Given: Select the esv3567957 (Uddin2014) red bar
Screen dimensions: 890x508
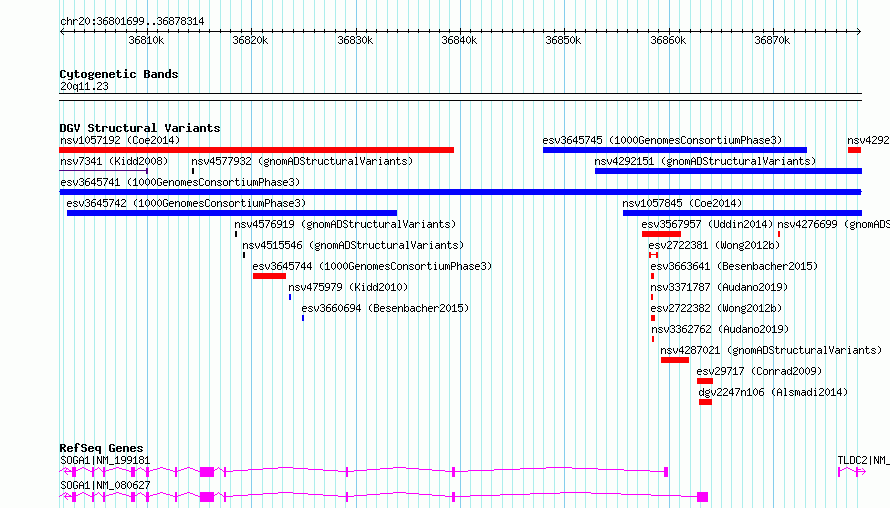Looking at the screenshot, I should point(661,234).
